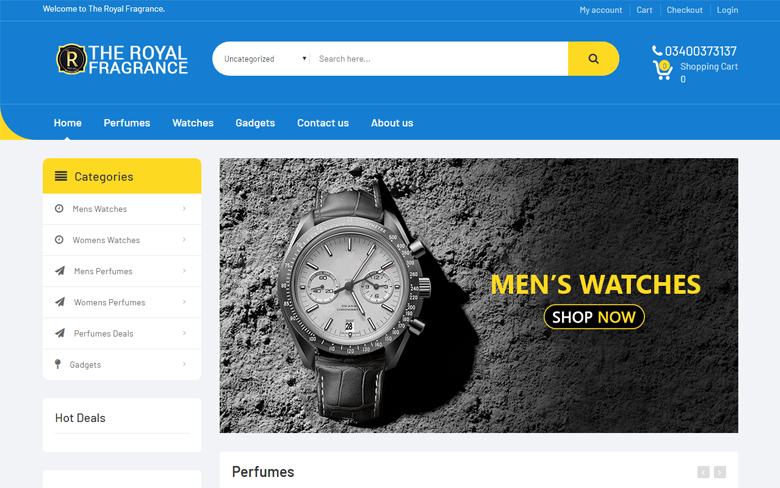The image size is (780, 488).
Task: Focus the 'Search here...' input field
Action: point(438,59)
